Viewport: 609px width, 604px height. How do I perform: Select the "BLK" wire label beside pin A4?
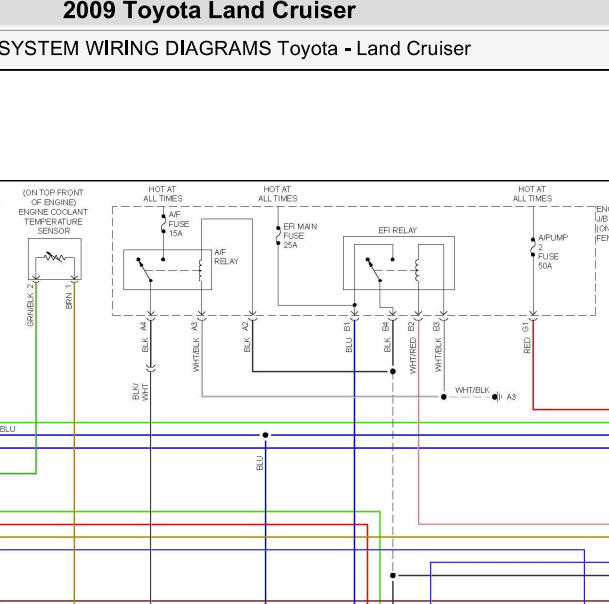tap(145, 345)
